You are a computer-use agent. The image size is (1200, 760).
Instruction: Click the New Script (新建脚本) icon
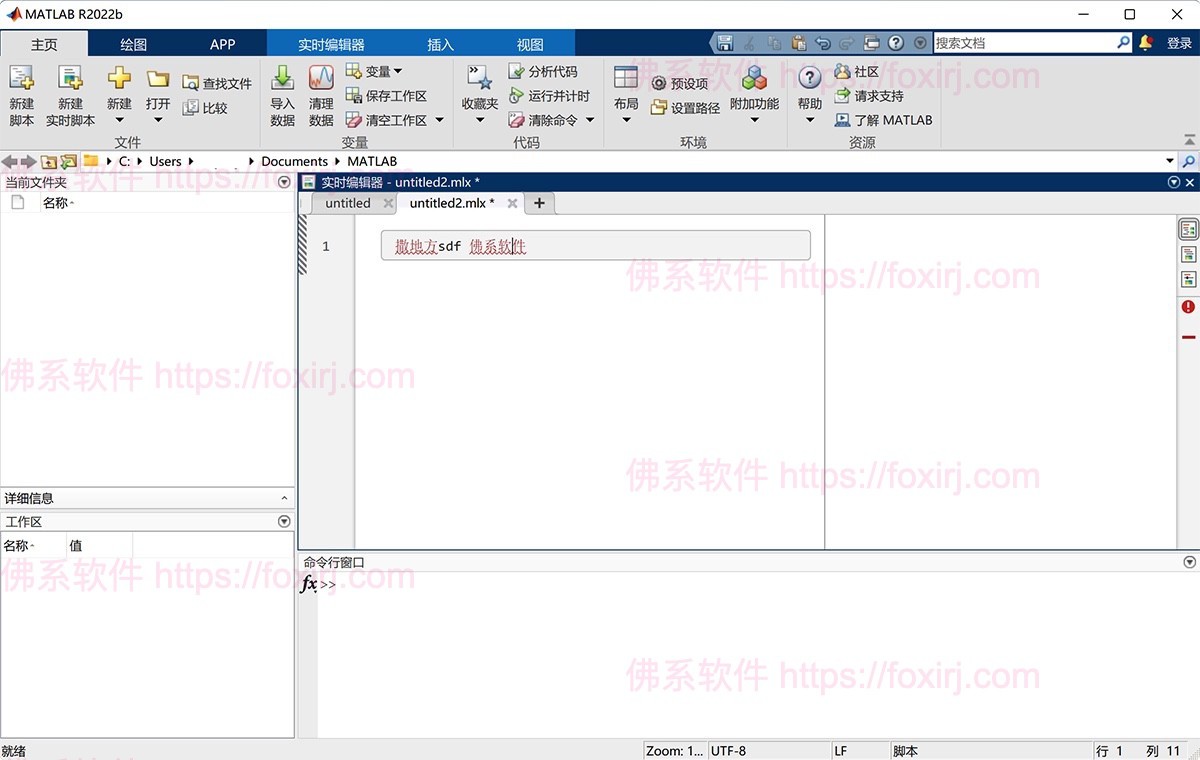point(21,78)
